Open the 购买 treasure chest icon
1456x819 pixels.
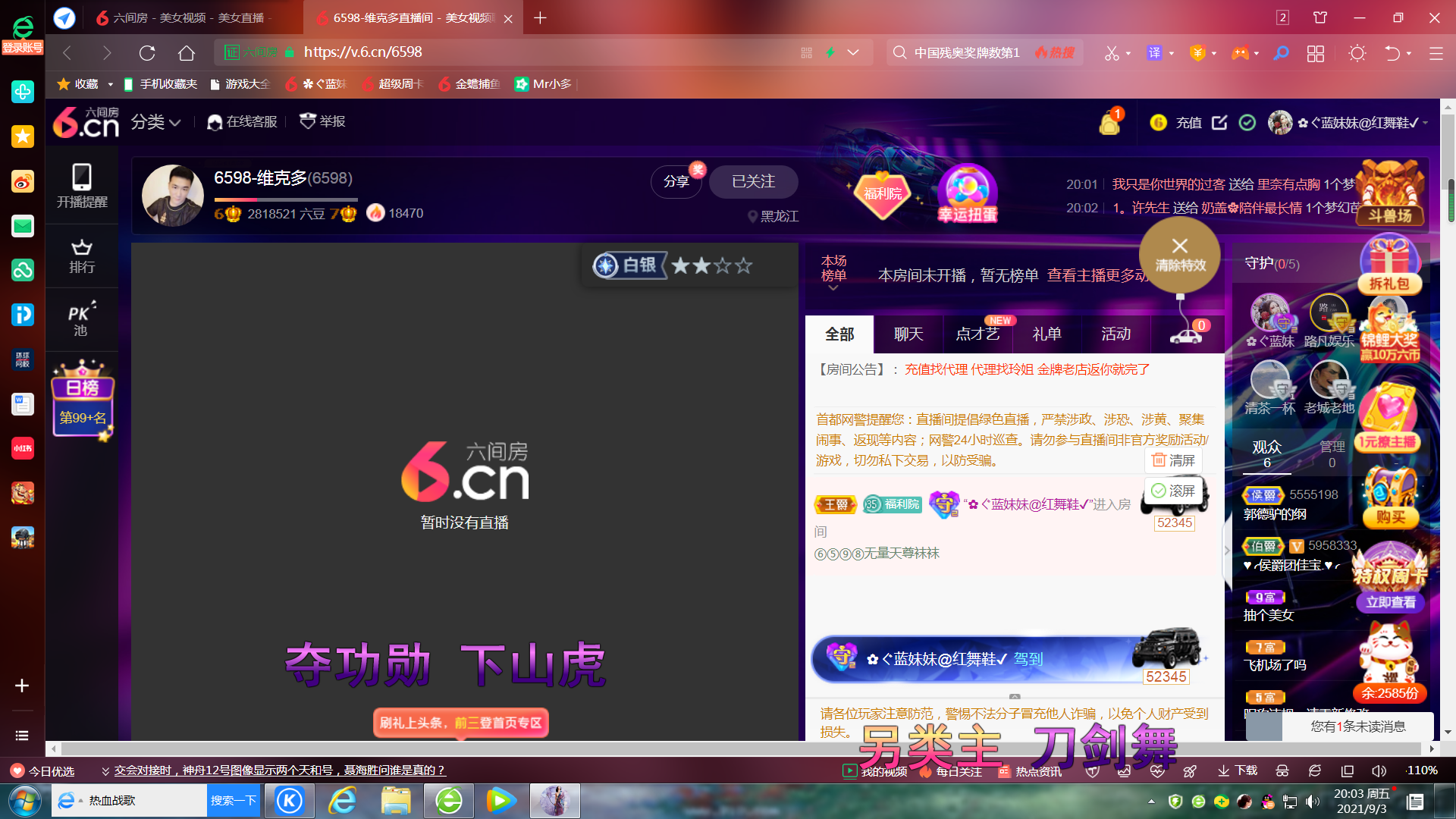tap(1389, 497)
